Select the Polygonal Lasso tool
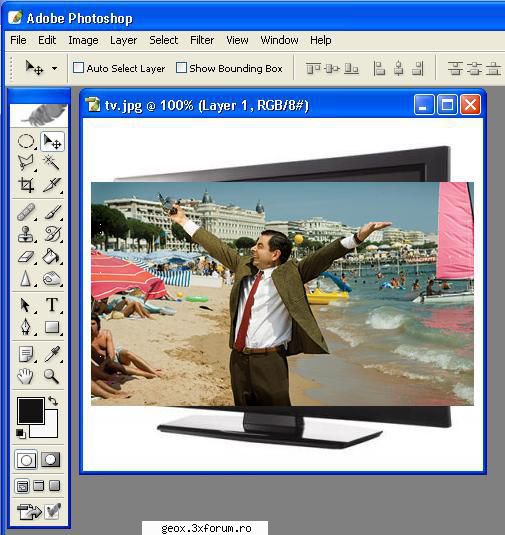The height and width of the screenshot is (535, 505). [x=26, y=162]
